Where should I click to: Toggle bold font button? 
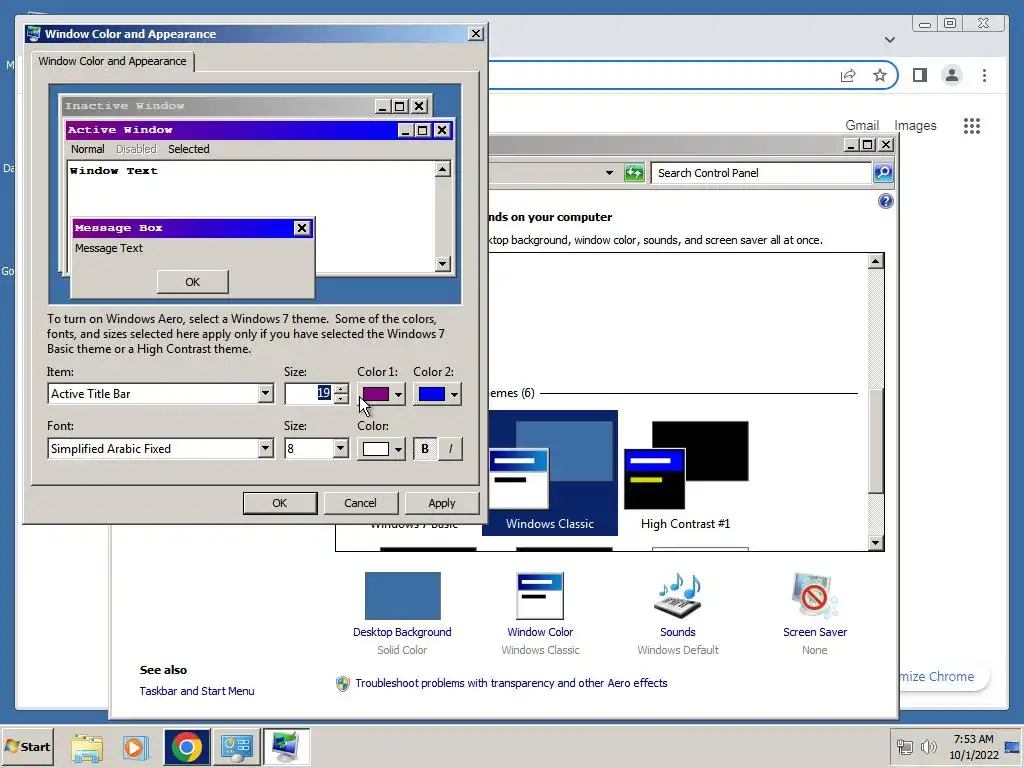[425, 449]
